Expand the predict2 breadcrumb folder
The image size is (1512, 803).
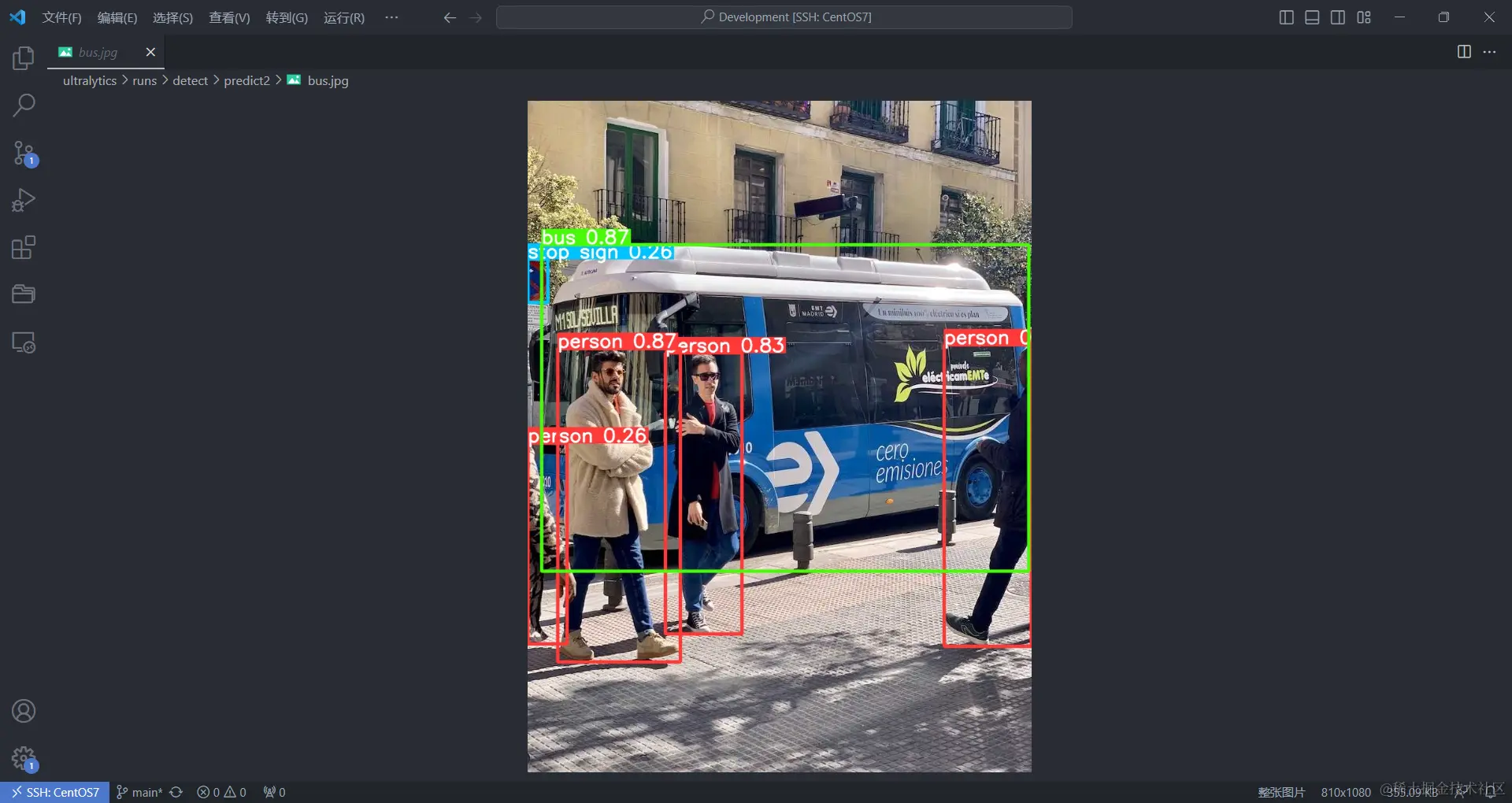pyautogui.click(x=246, y=80)
